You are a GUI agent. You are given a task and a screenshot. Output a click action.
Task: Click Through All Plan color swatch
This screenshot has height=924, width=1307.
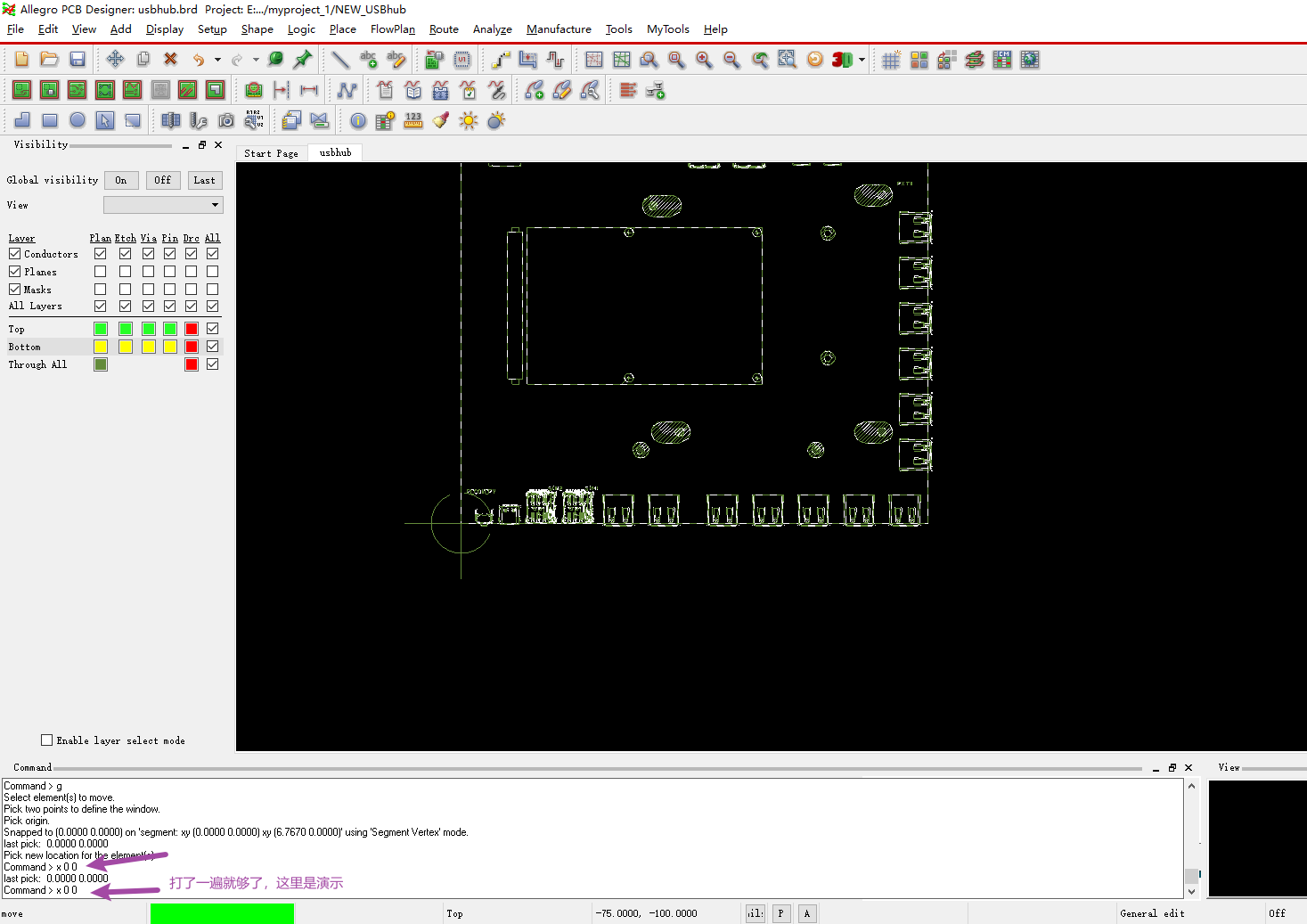click(101, 364)
